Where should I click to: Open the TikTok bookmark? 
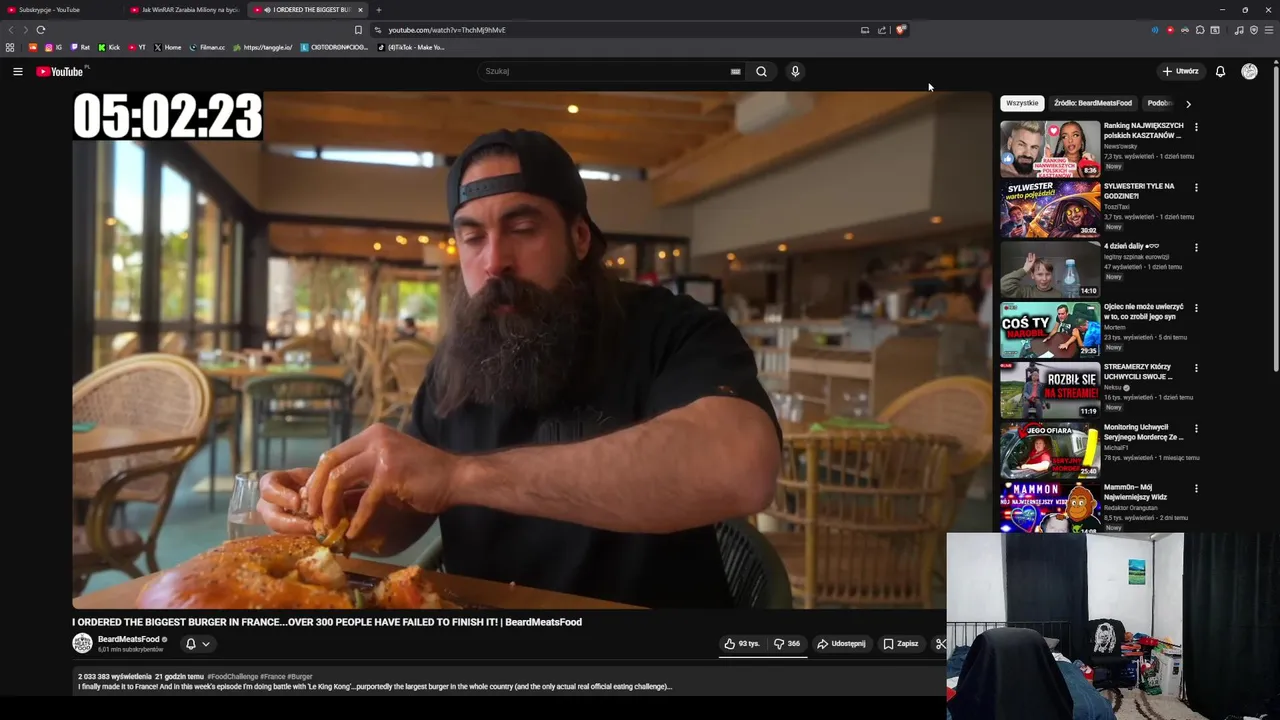point(411,47)
